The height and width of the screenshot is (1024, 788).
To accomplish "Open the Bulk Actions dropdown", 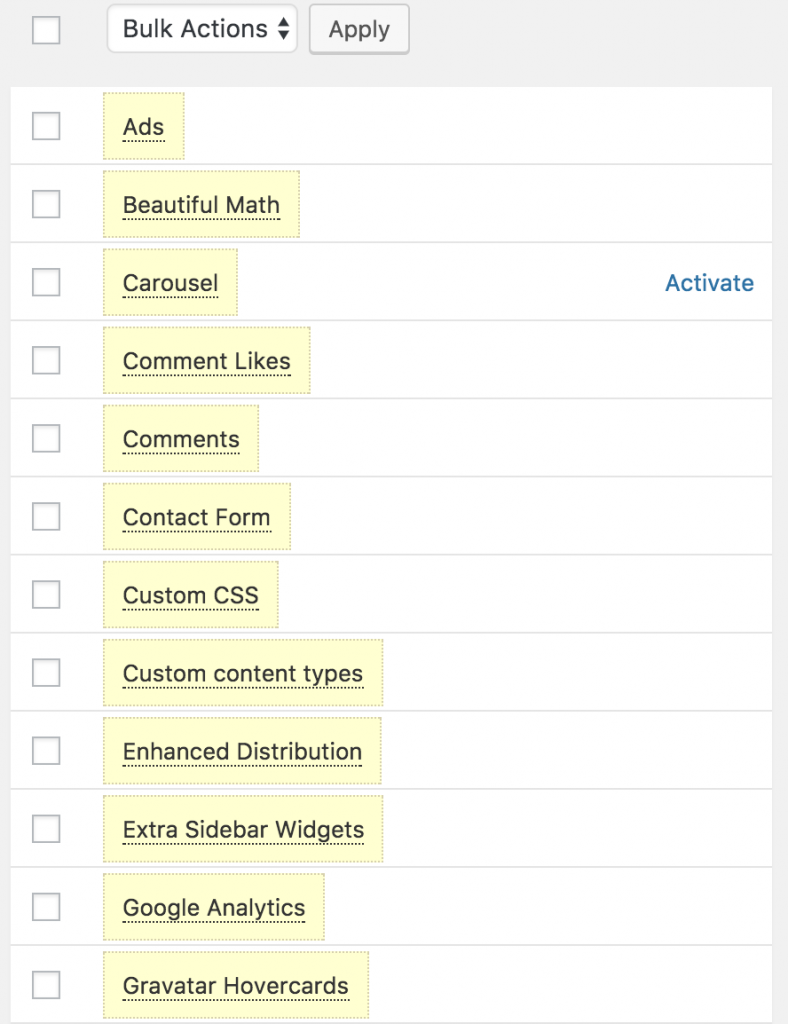I will [x=202, y=30].
